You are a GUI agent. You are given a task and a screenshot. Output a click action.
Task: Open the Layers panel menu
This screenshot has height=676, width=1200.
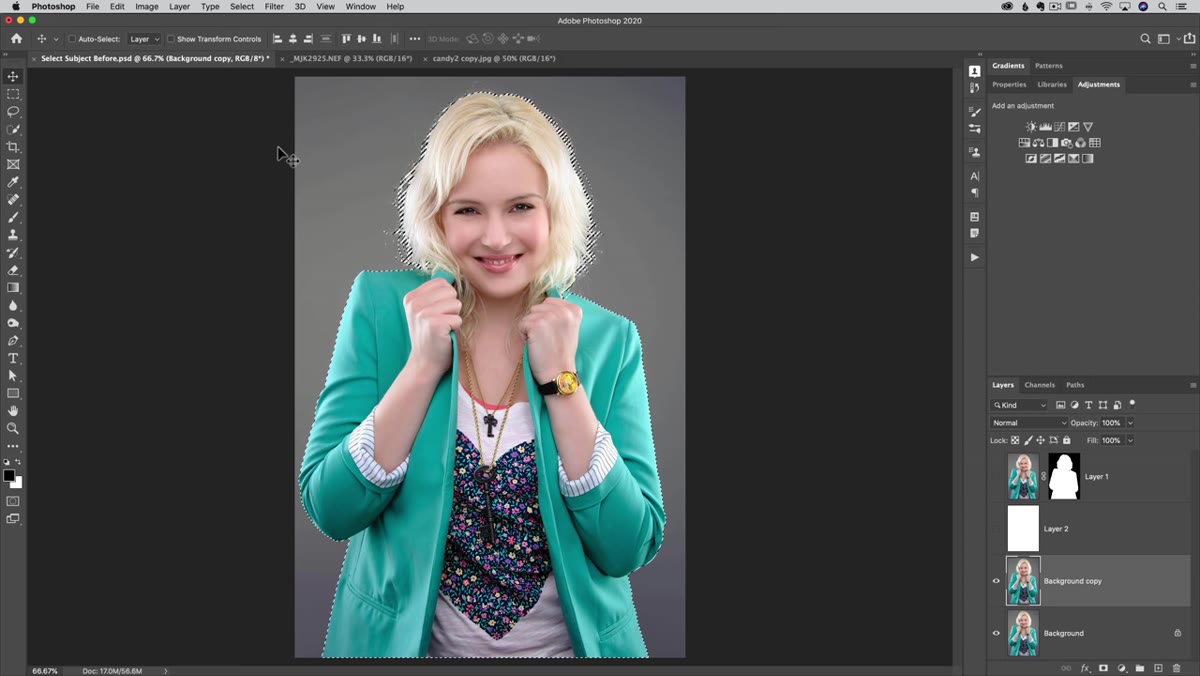1193,385
